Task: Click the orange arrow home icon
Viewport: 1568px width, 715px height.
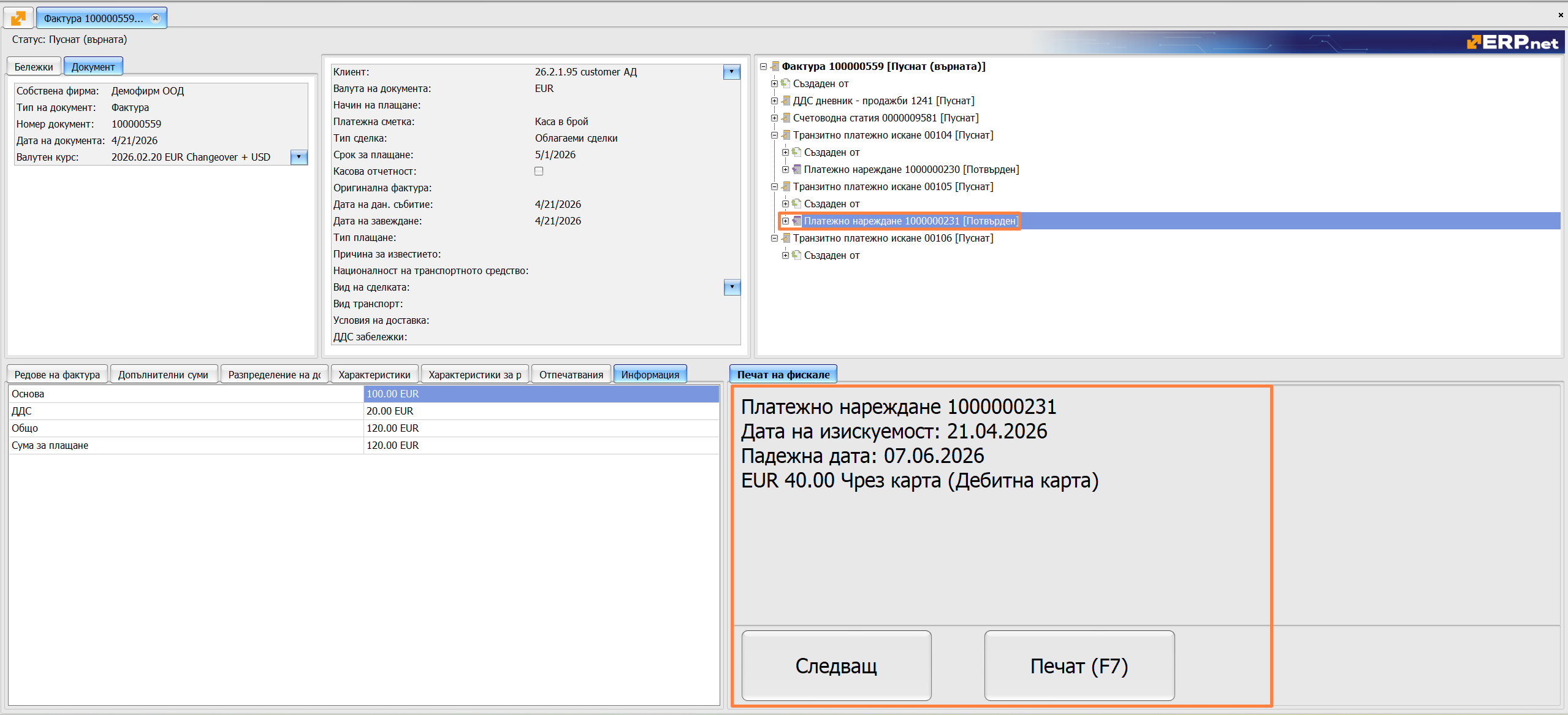Action: click(x=18, y=18)
